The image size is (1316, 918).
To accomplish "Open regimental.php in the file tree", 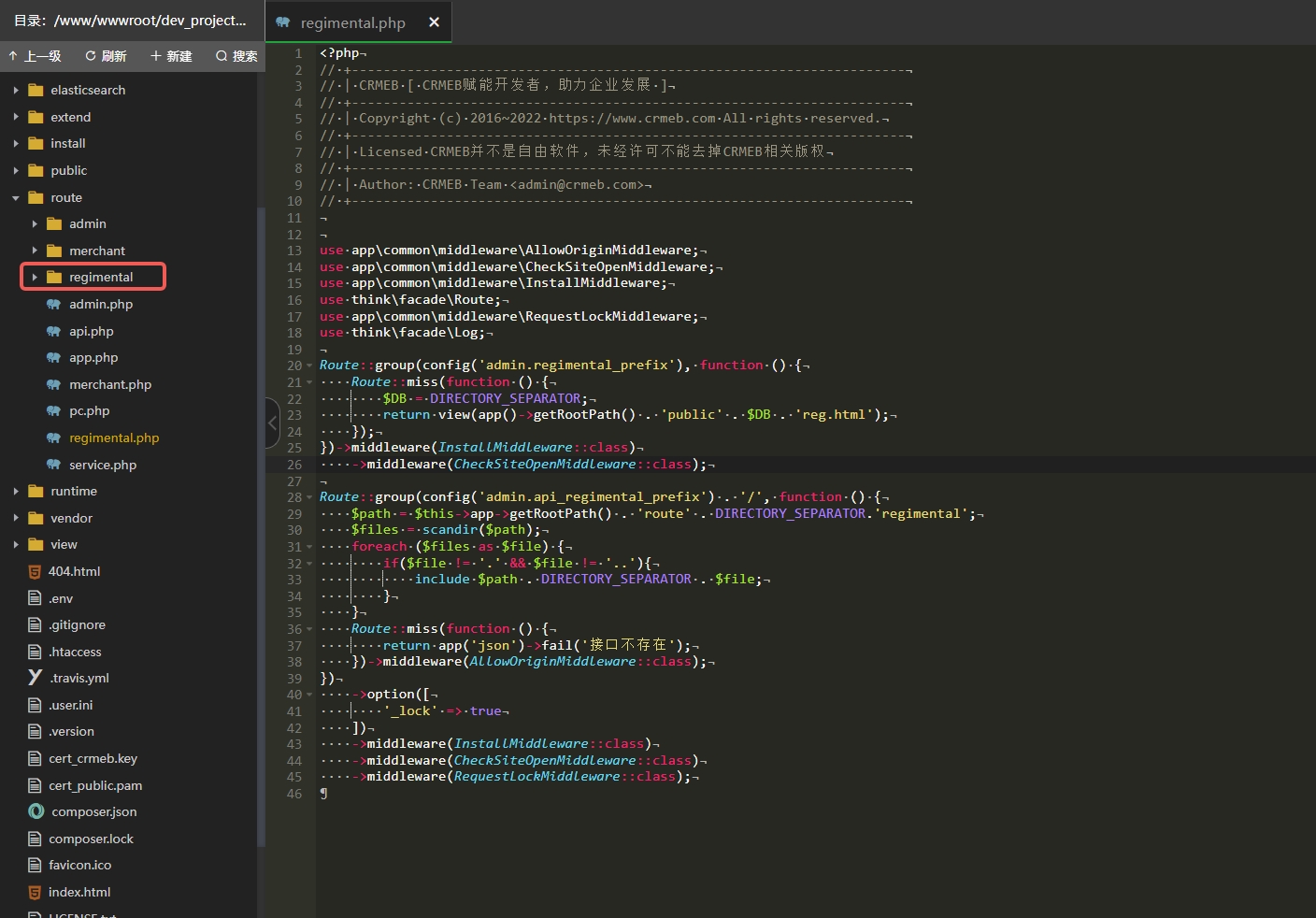I will (114, 438).
